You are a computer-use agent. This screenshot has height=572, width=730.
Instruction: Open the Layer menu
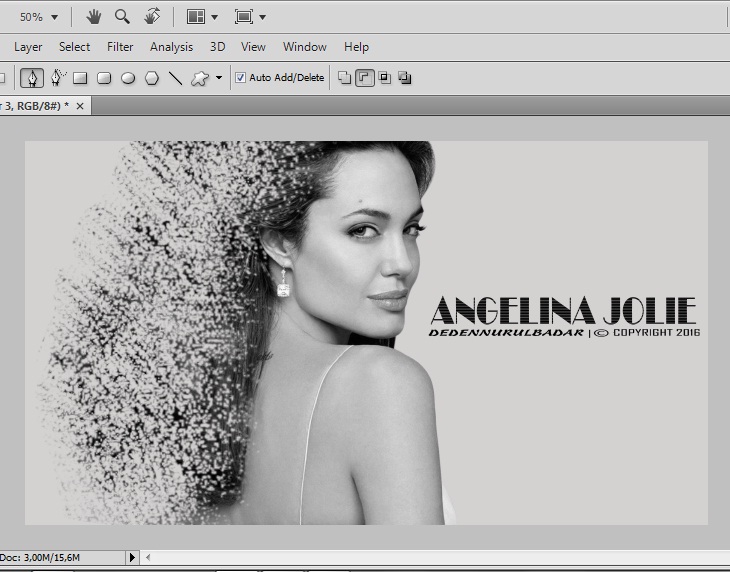tap(28, 47)
